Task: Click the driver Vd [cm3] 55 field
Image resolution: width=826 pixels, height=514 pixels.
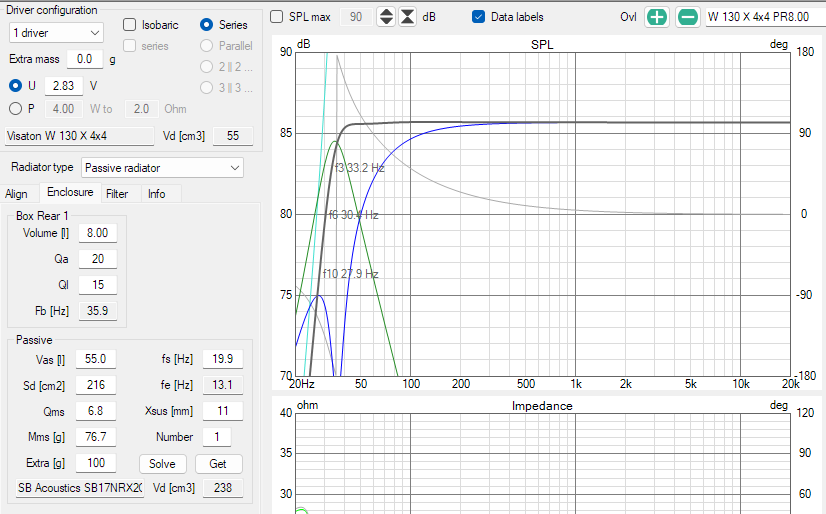Action: point(233,136)
